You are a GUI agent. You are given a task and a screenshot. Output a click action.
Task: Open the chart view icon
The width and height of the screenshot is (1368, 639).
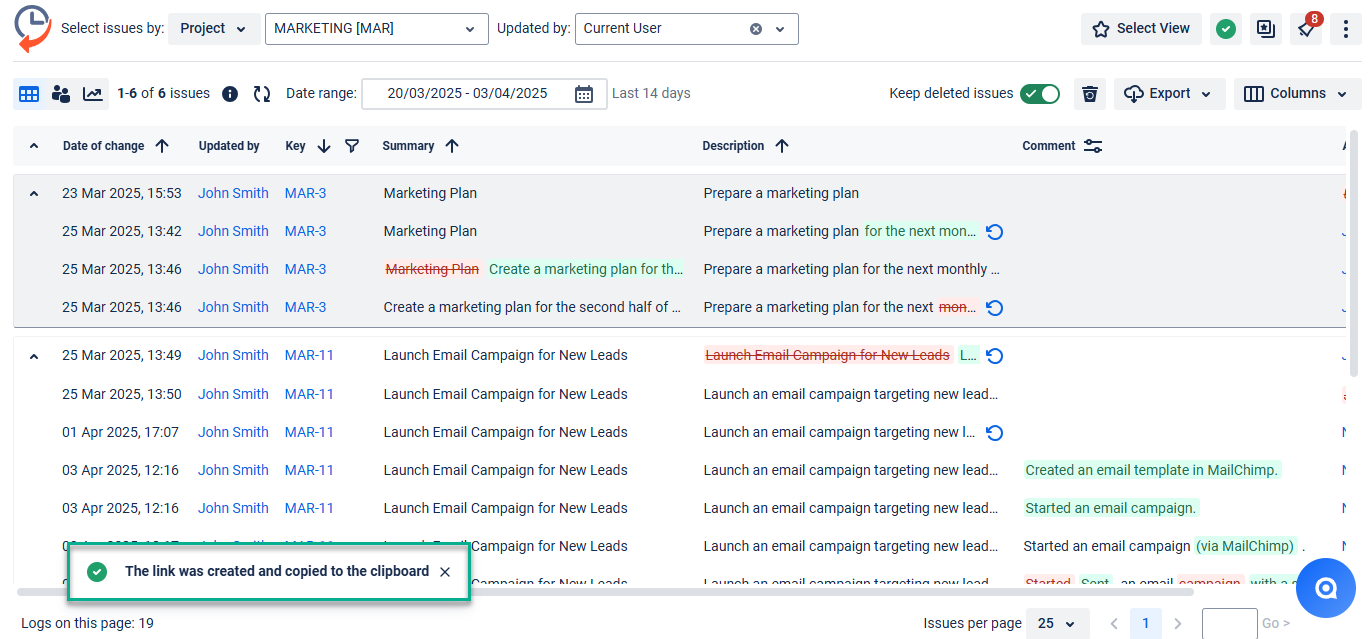click(x=93, y=94)
